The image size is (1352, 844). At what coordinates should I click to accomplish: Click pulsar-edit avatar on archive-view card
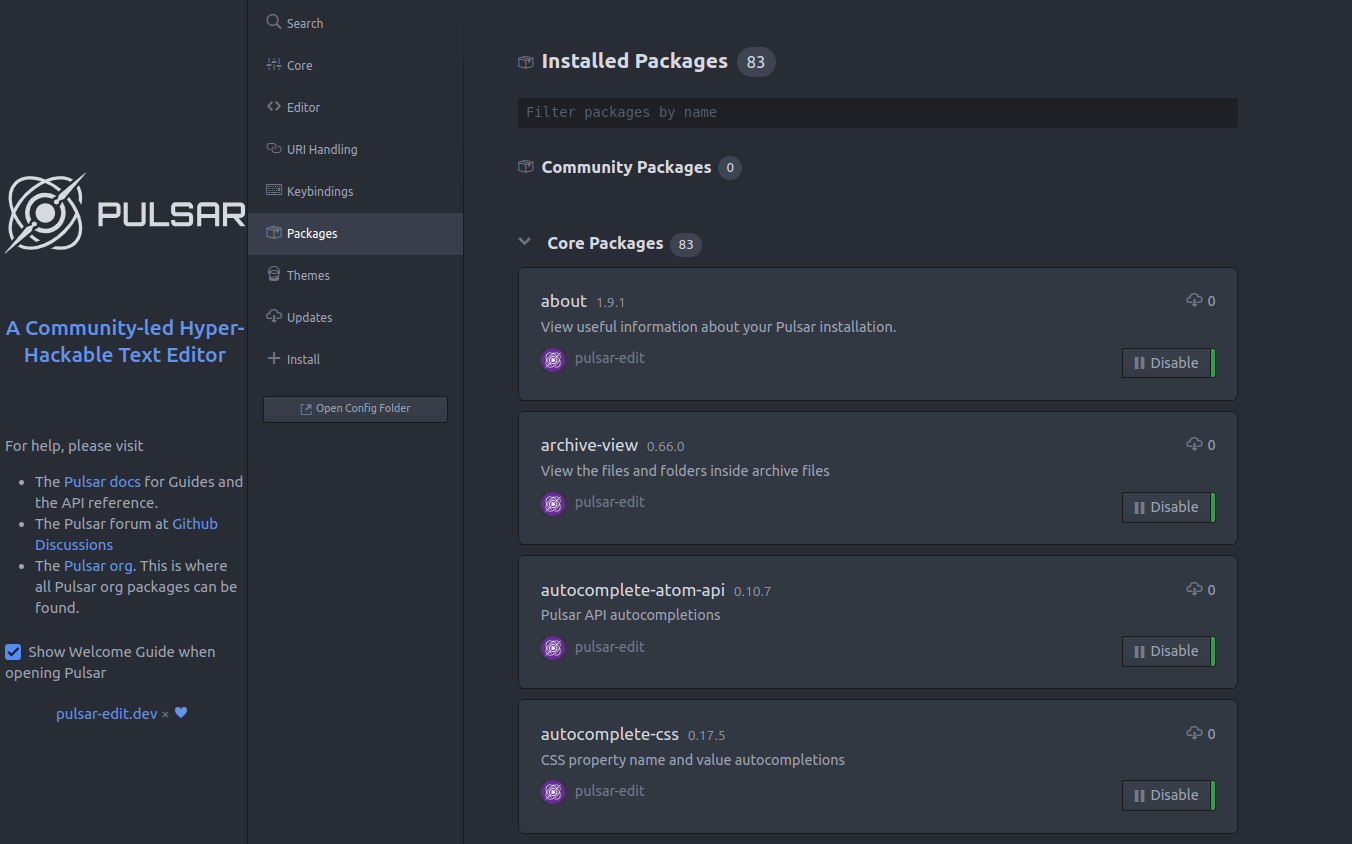click(x=553, y=504)
